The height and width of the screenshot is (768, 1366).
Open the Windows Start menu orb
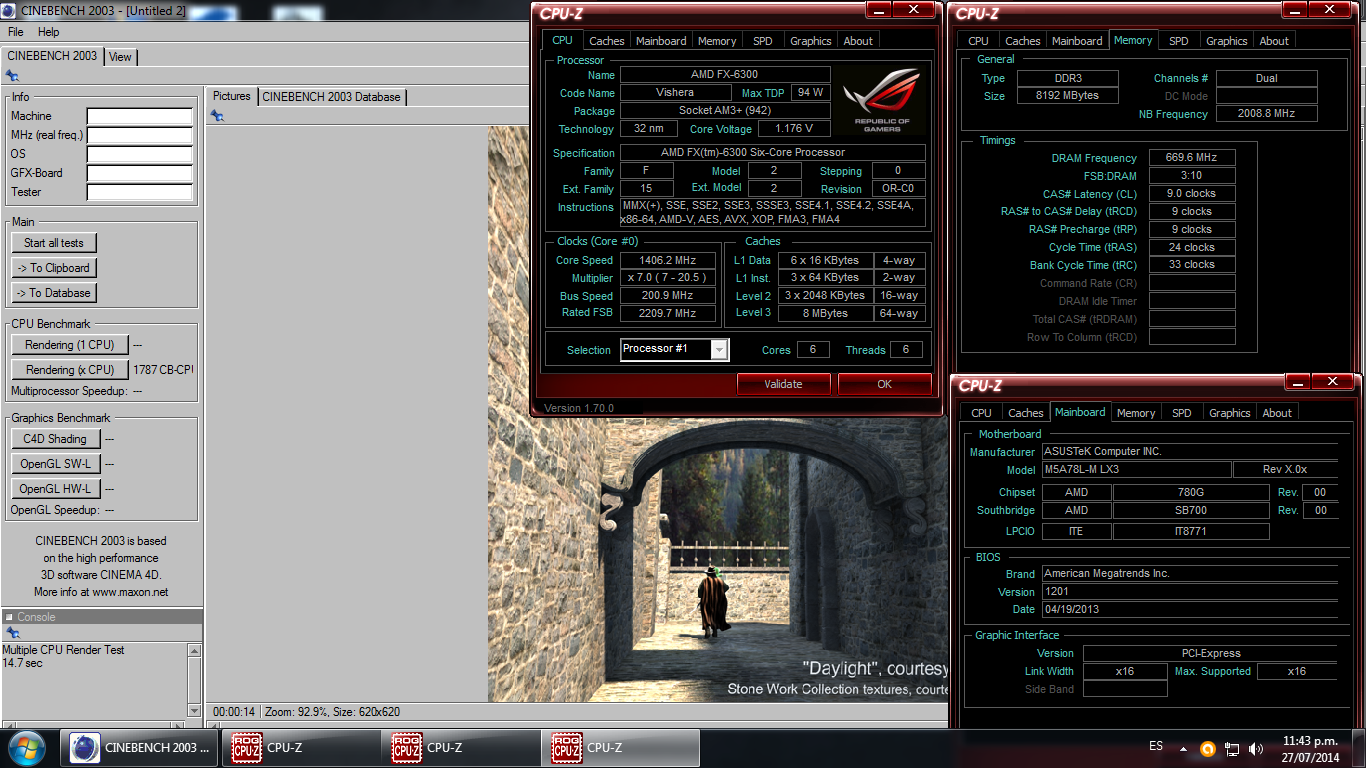[x=25, y=748]
